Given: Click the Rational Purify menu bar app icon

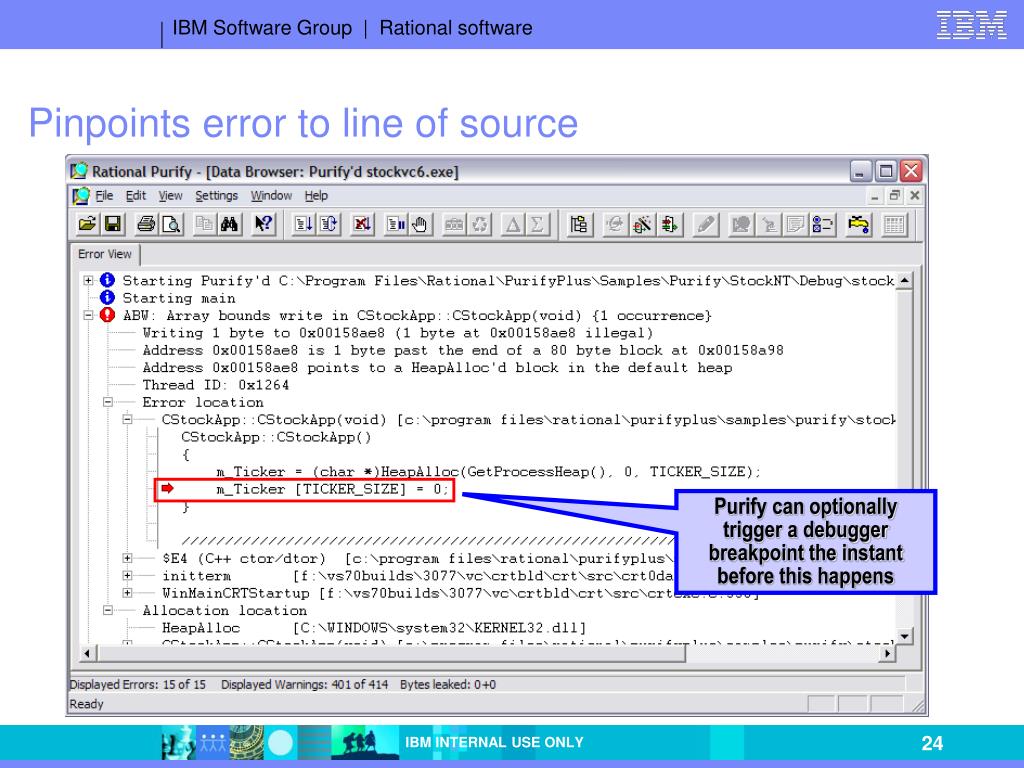Looking at the screenshot, I should [81, 196].
